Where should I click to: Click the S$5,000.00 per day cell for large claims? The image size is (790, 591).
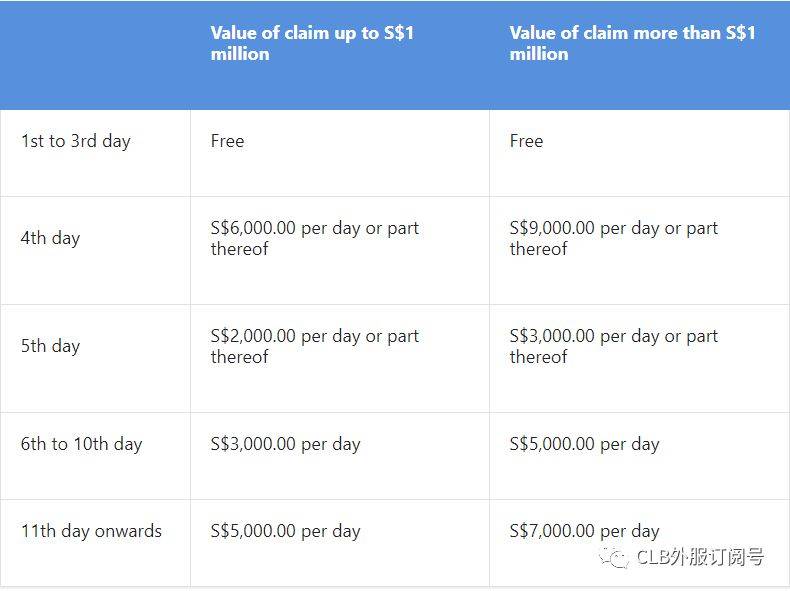584,444
